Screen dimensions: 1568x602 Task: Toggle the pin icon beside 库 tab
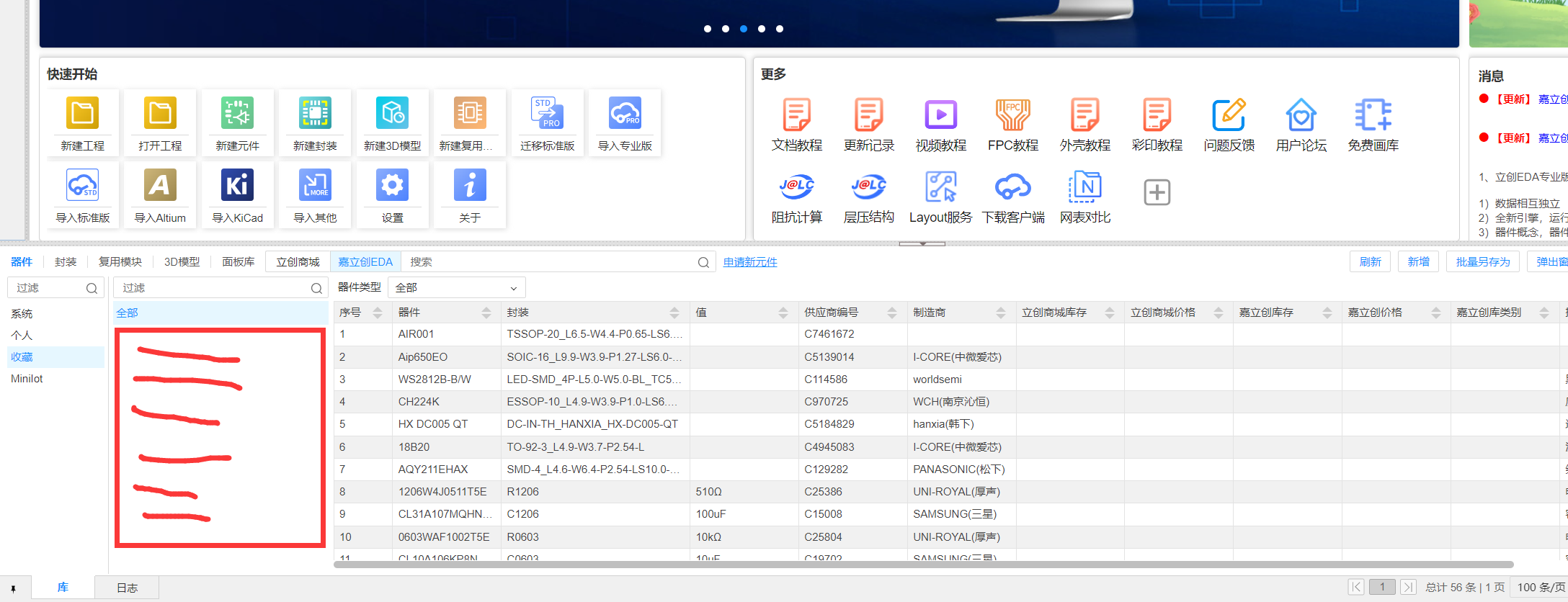click(13, 588)
